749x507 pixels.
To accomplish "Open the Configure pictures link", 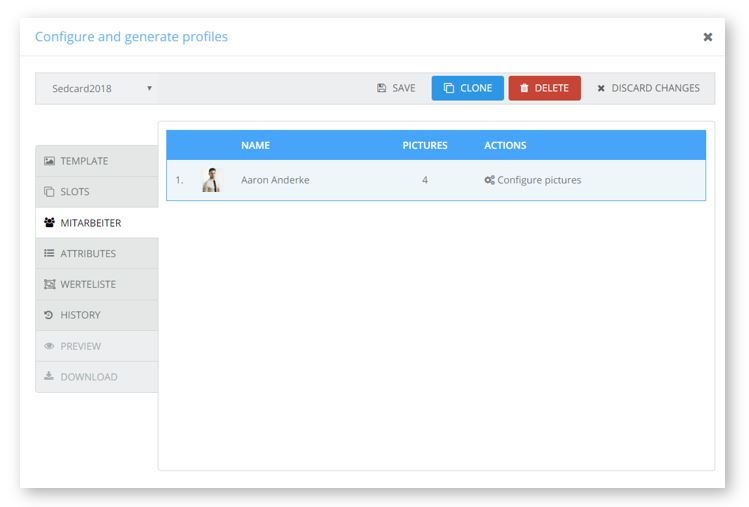I will pos(538,180).
